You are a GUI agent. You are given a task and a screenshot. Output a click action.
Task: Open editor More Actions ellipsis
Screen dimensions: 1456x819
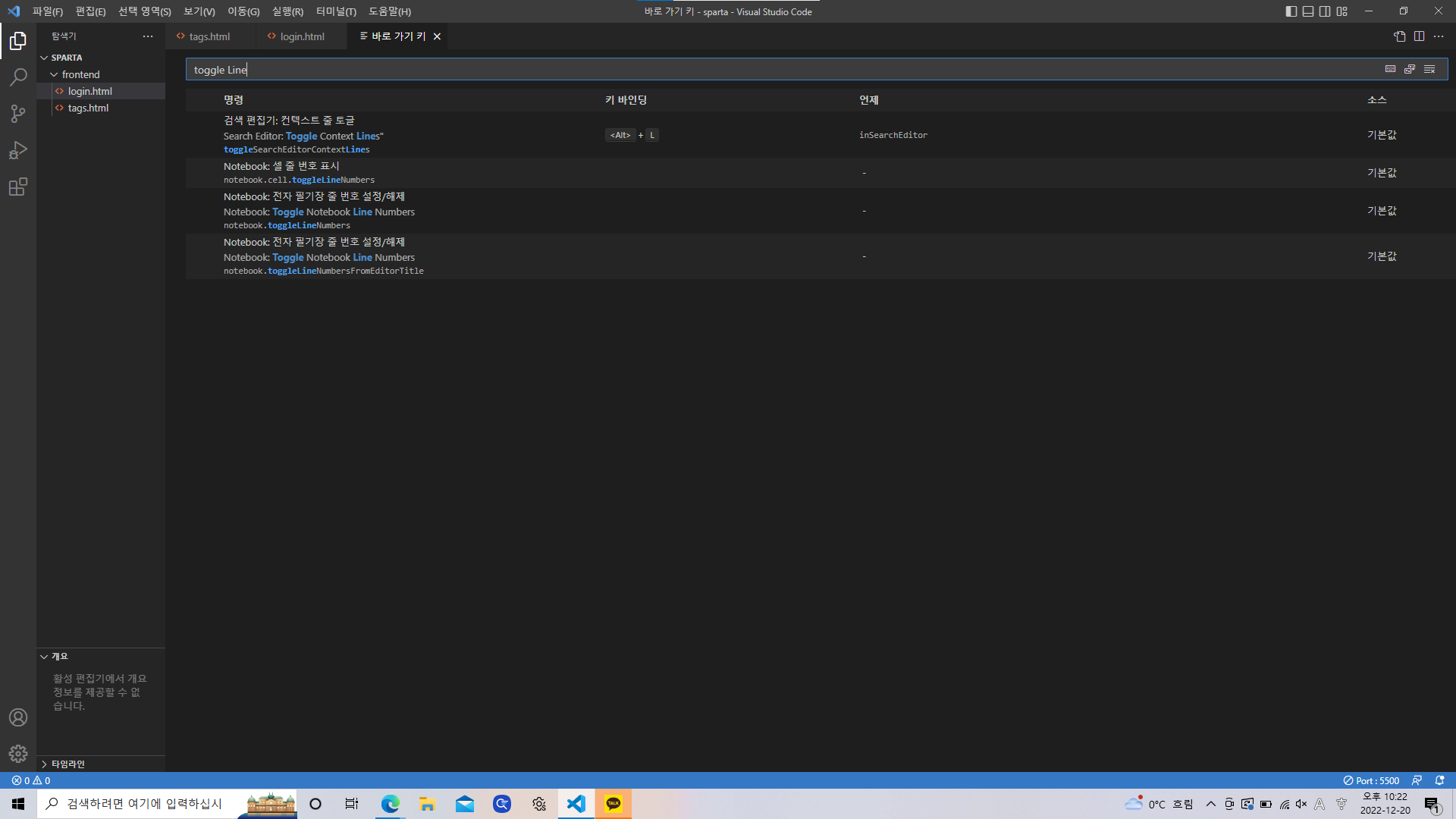(x=1439, y=36)
